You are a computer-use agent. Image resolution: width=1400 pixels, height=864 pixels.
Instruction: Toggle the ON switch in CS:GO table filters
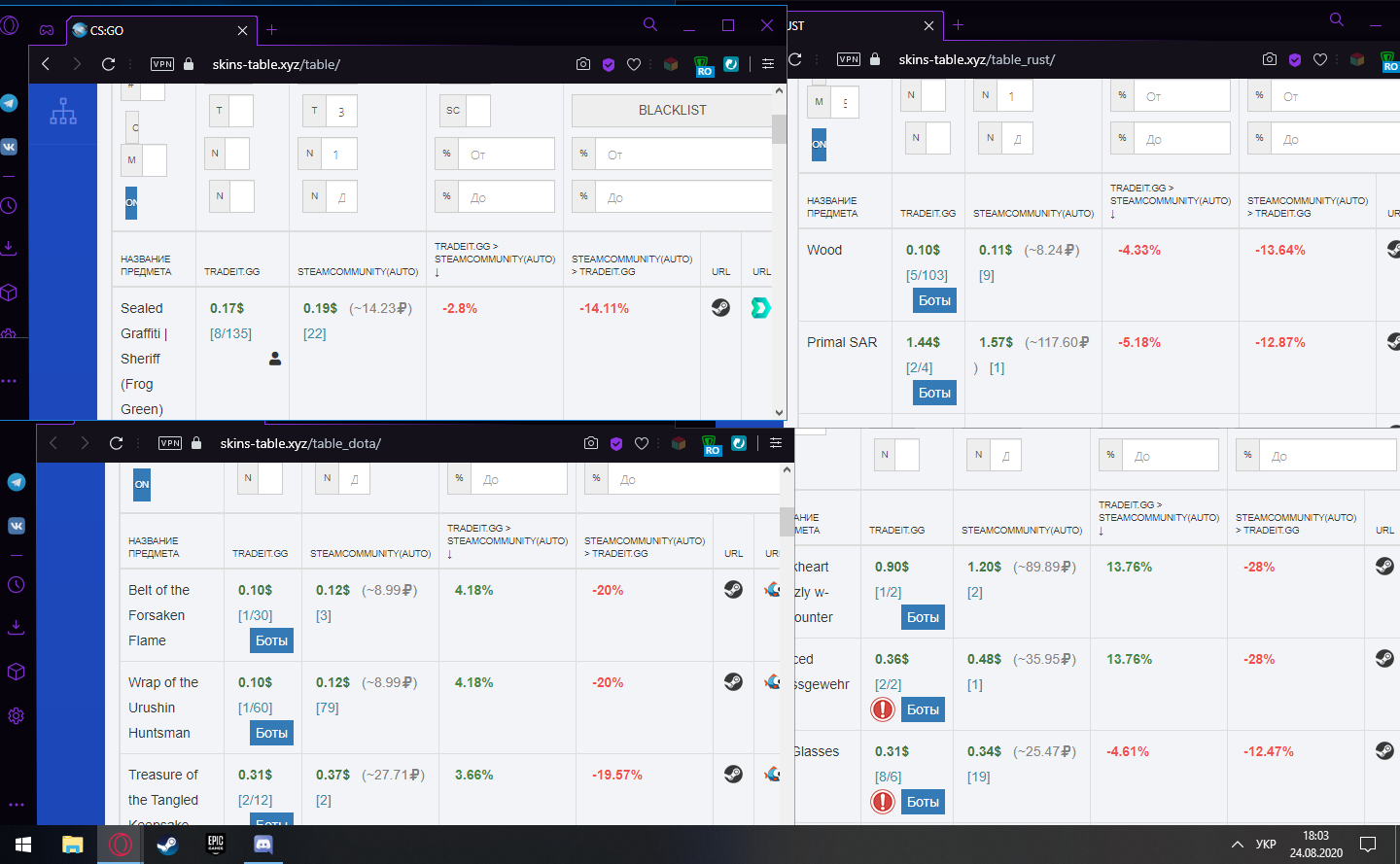tap(131, 202)
